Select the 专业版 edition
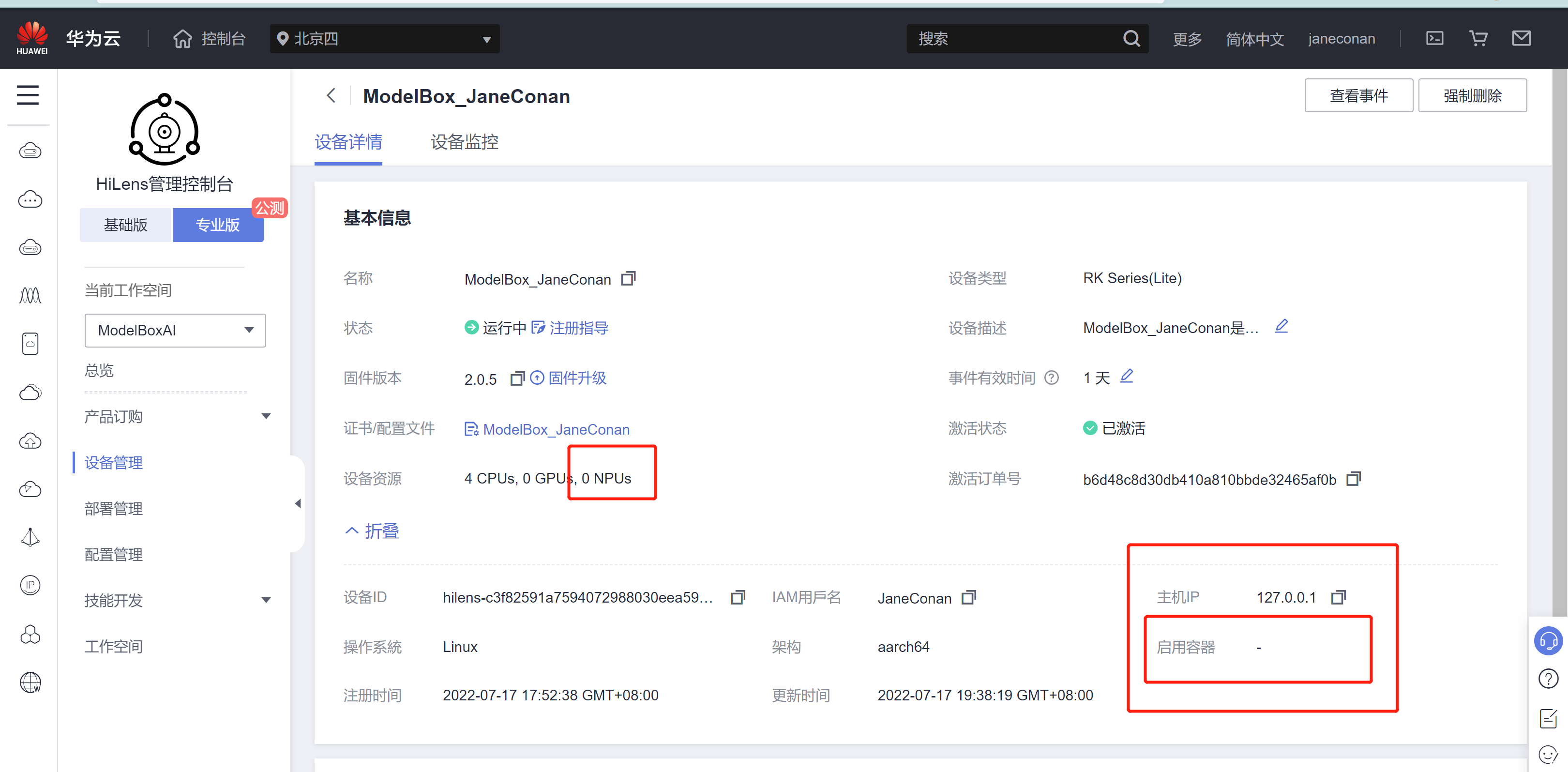Viewport: 1568px width, 772px height. [218, 225]
